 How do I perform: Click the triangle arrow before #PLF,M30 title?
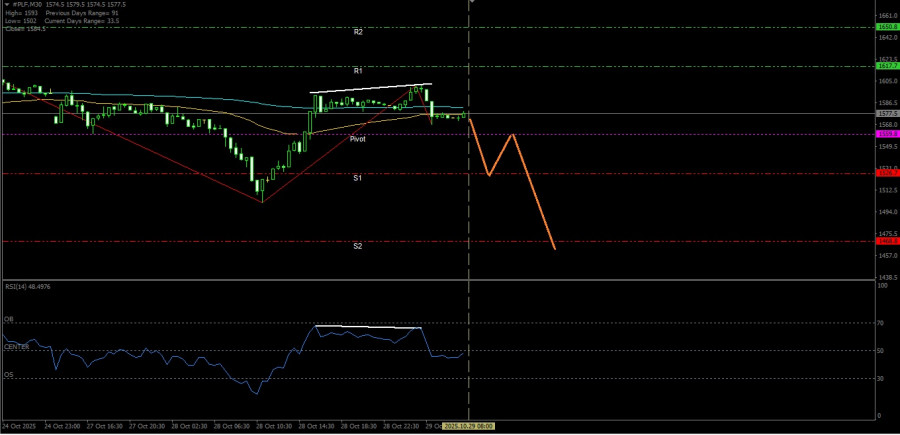[7, 4]
